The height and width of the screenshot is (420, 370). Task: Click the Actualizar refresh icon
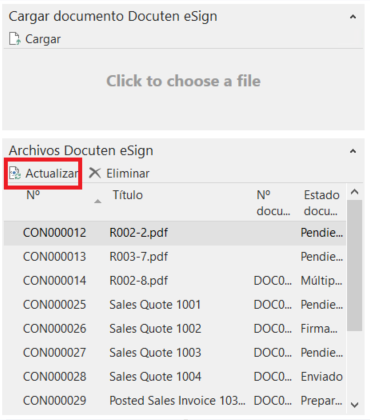point(15,173)
